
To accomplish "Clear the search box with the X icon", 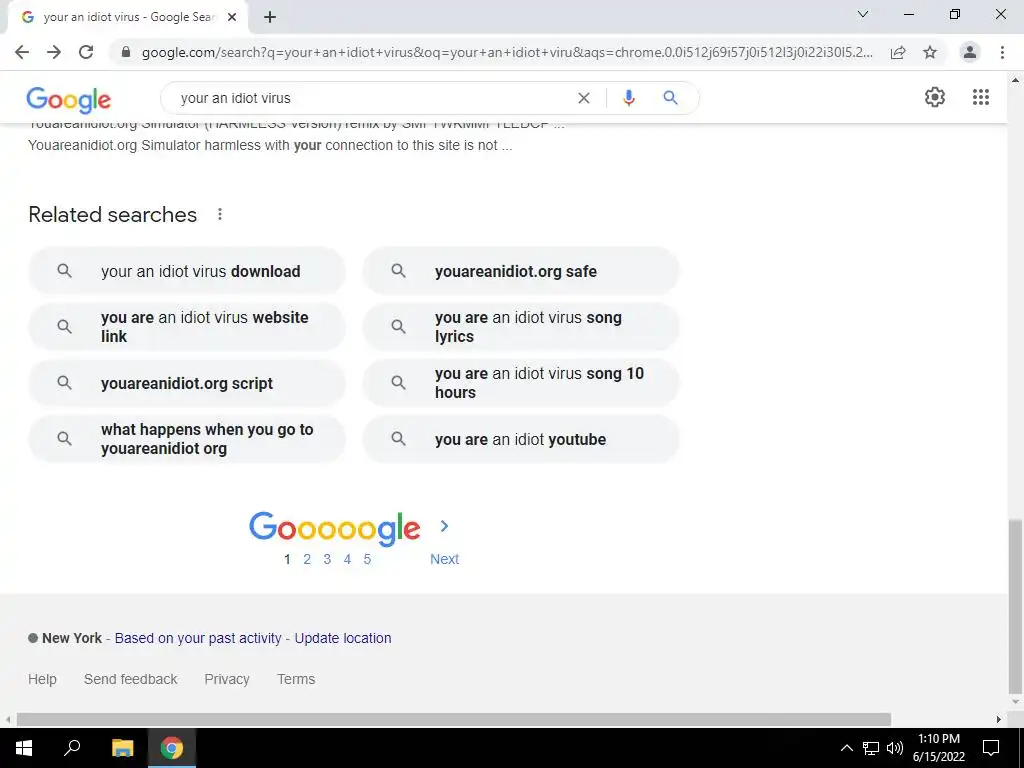I will pyautogui.click(x=584, y=98).
